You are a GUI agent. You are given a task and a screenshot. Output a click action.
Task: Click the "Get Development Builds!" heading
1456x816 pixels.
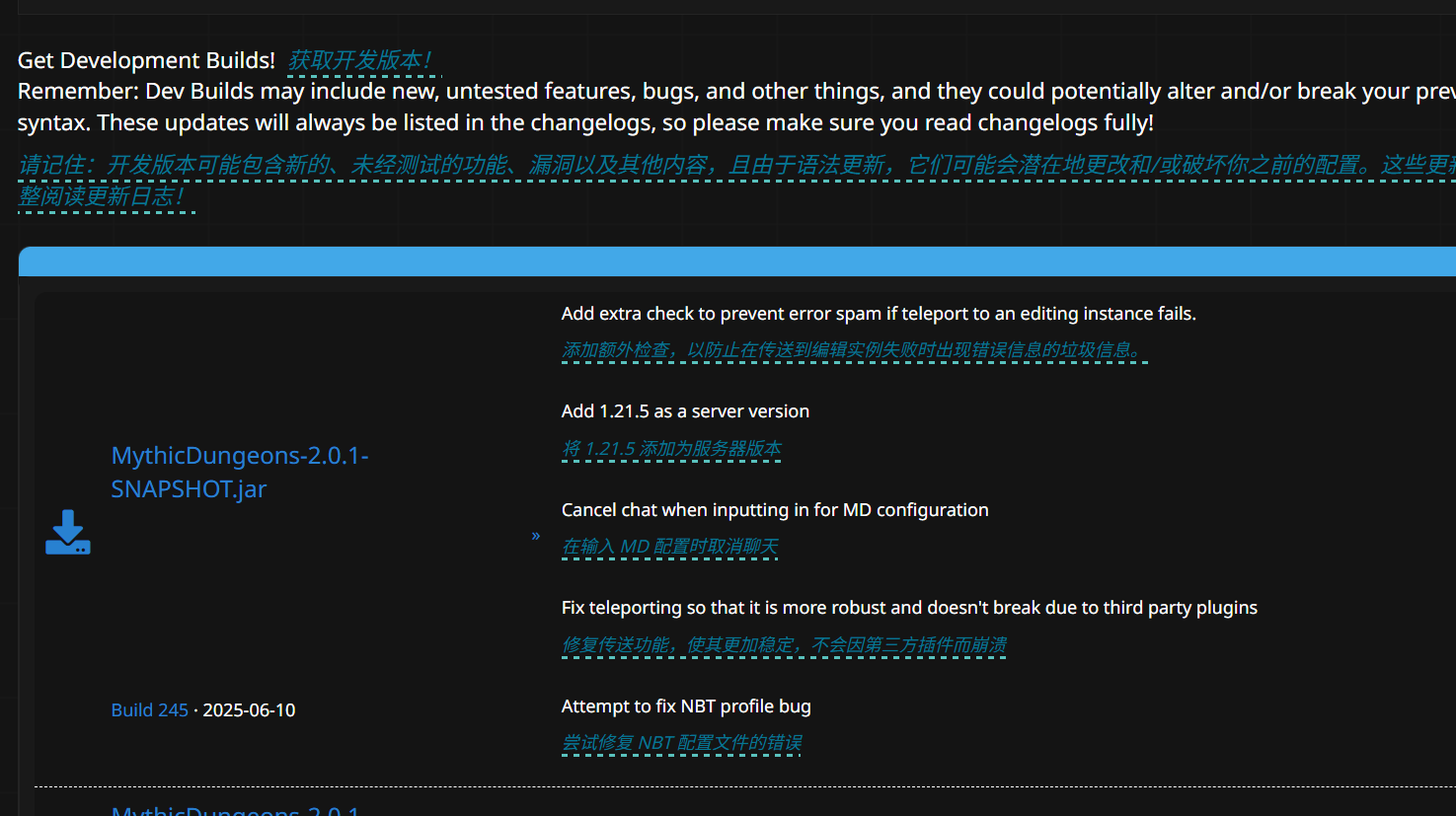146,60
